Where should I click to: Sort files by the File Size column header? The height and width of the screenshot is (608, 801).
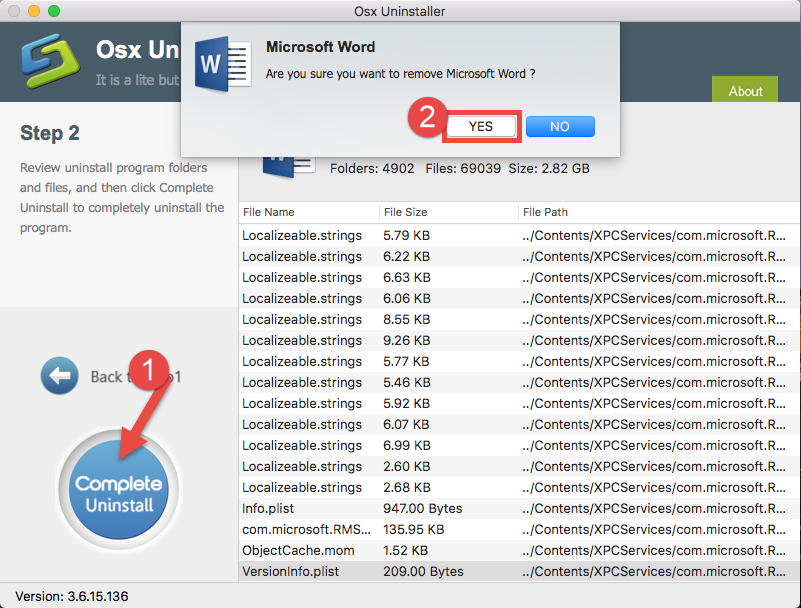coord(404,212)
